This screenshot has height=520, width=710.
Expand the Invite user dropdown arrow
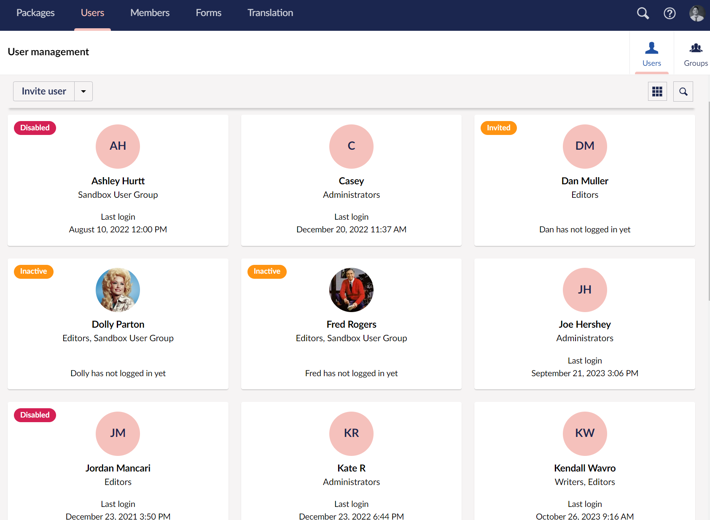[84, 91]
